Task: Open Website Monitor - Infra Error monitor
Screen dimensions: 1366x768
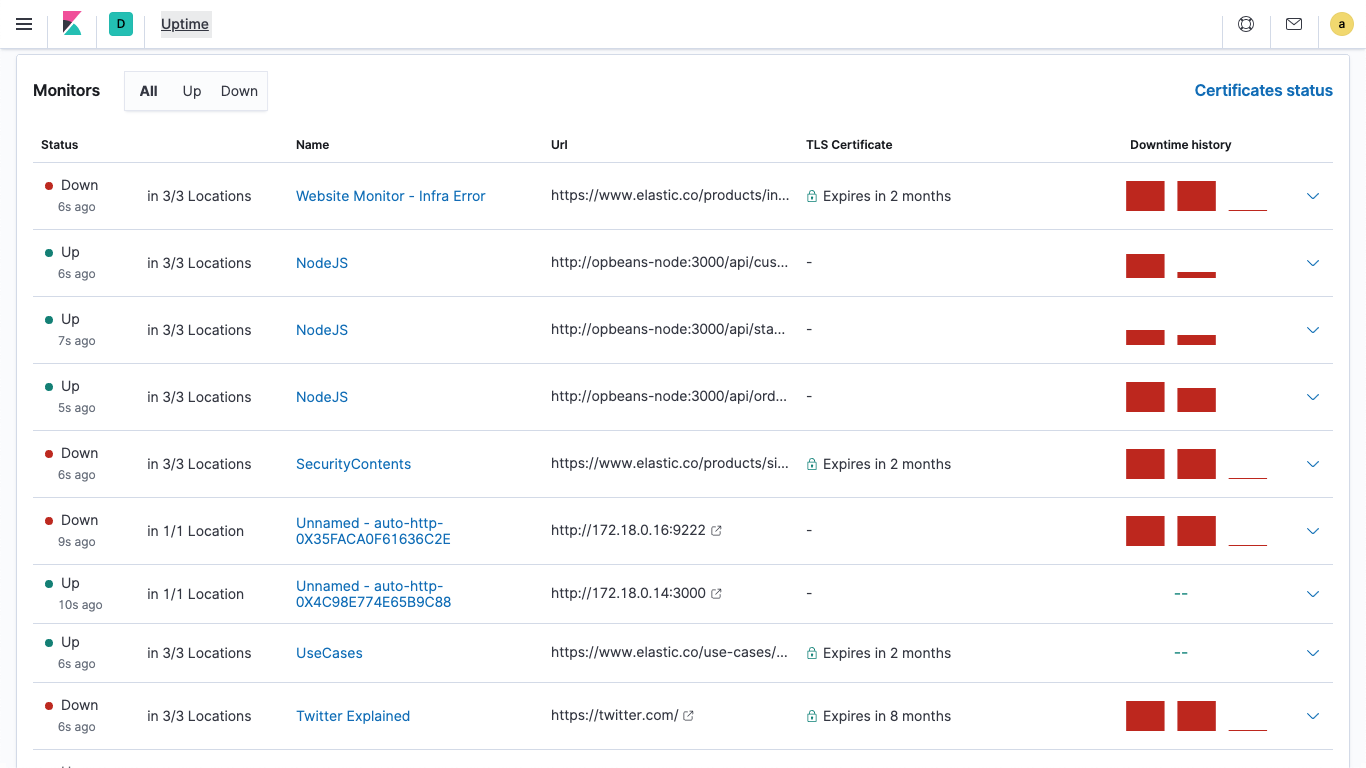Action: tap(390, 196)
